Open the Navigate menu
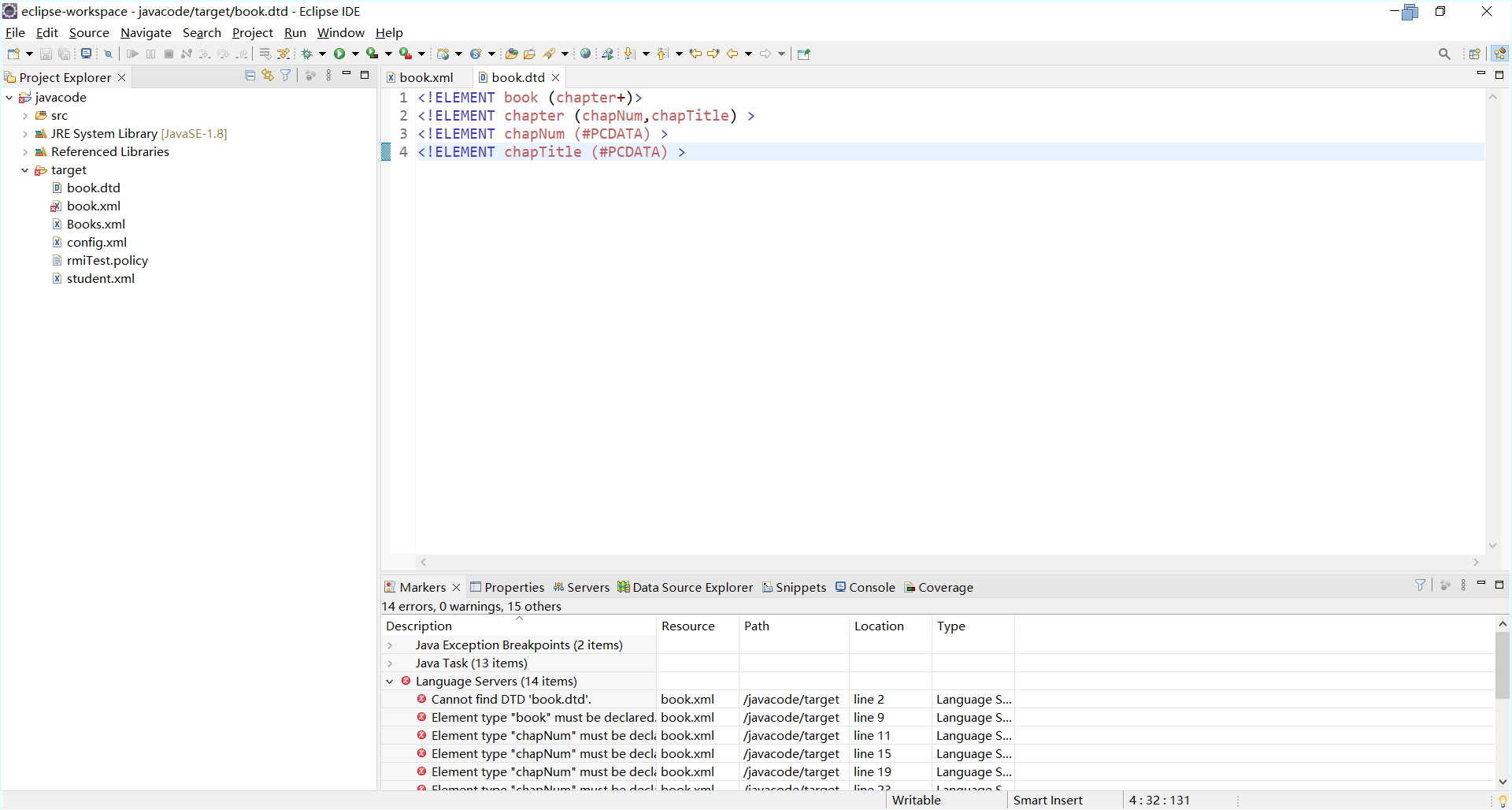Image resolution: width=1512 pixels, height=810 pixels. coord(146,33)
